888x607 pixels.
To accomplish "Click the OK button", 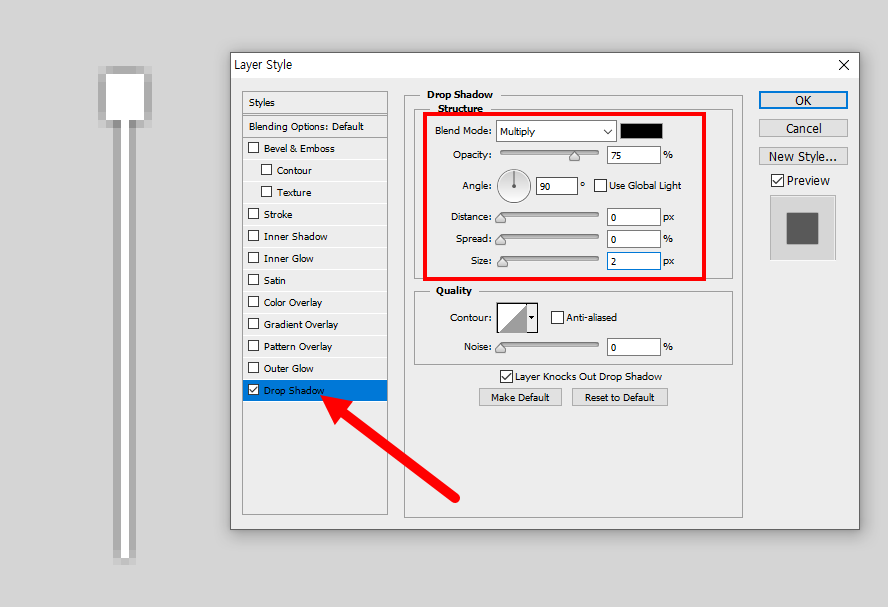I will pyautogui.click(x=803, y=100).
